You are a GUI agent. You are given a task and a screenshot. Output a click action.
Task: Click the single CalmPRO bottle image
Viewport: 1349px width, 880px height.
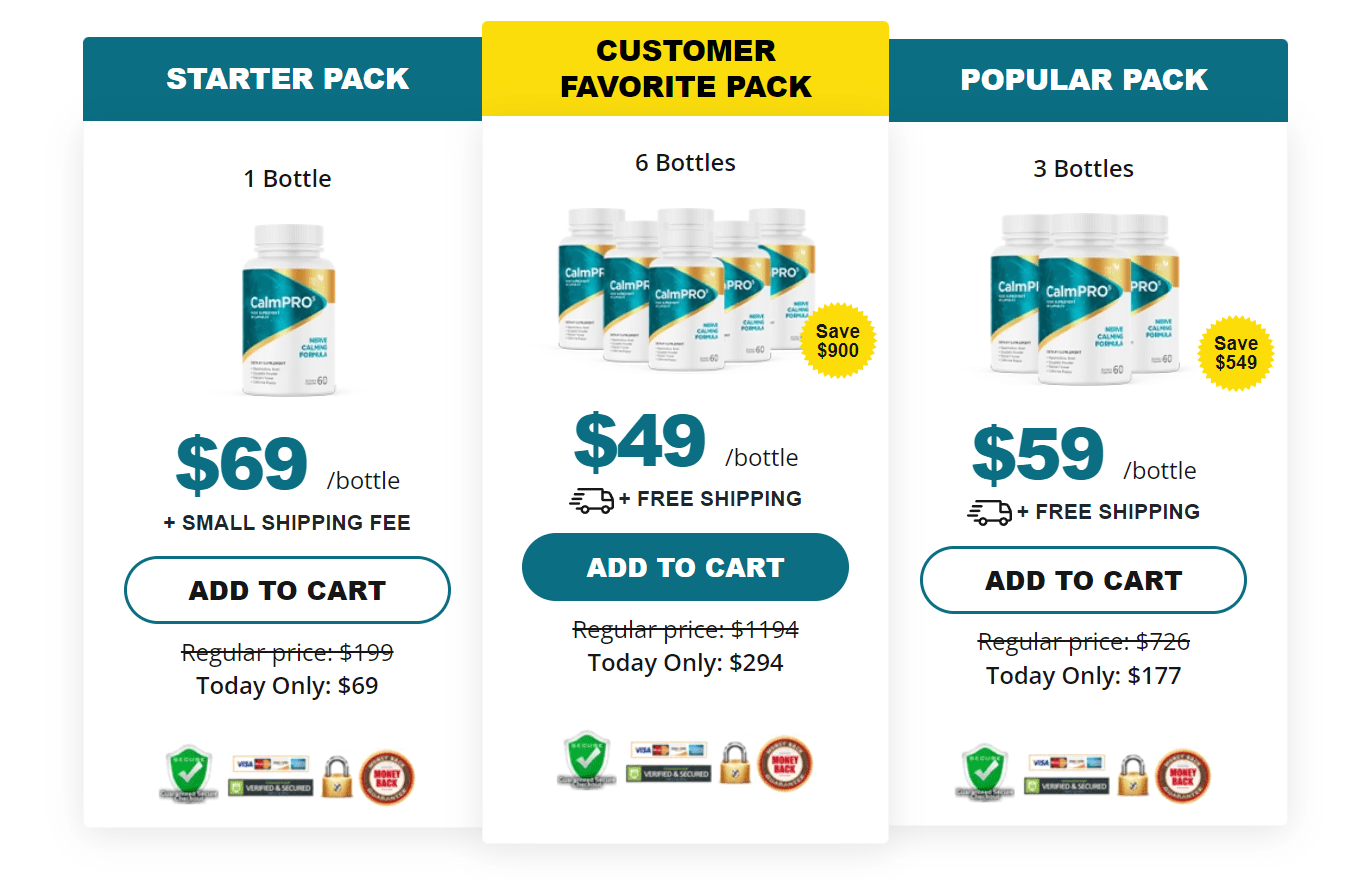pos(288,310)
